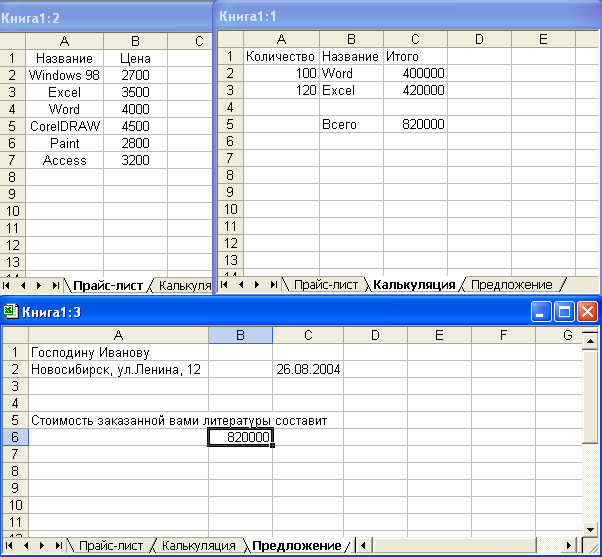Activate the Книга1:1 window title bar
Viewport: 602px width, 557px height.
[x=408, y=16]
